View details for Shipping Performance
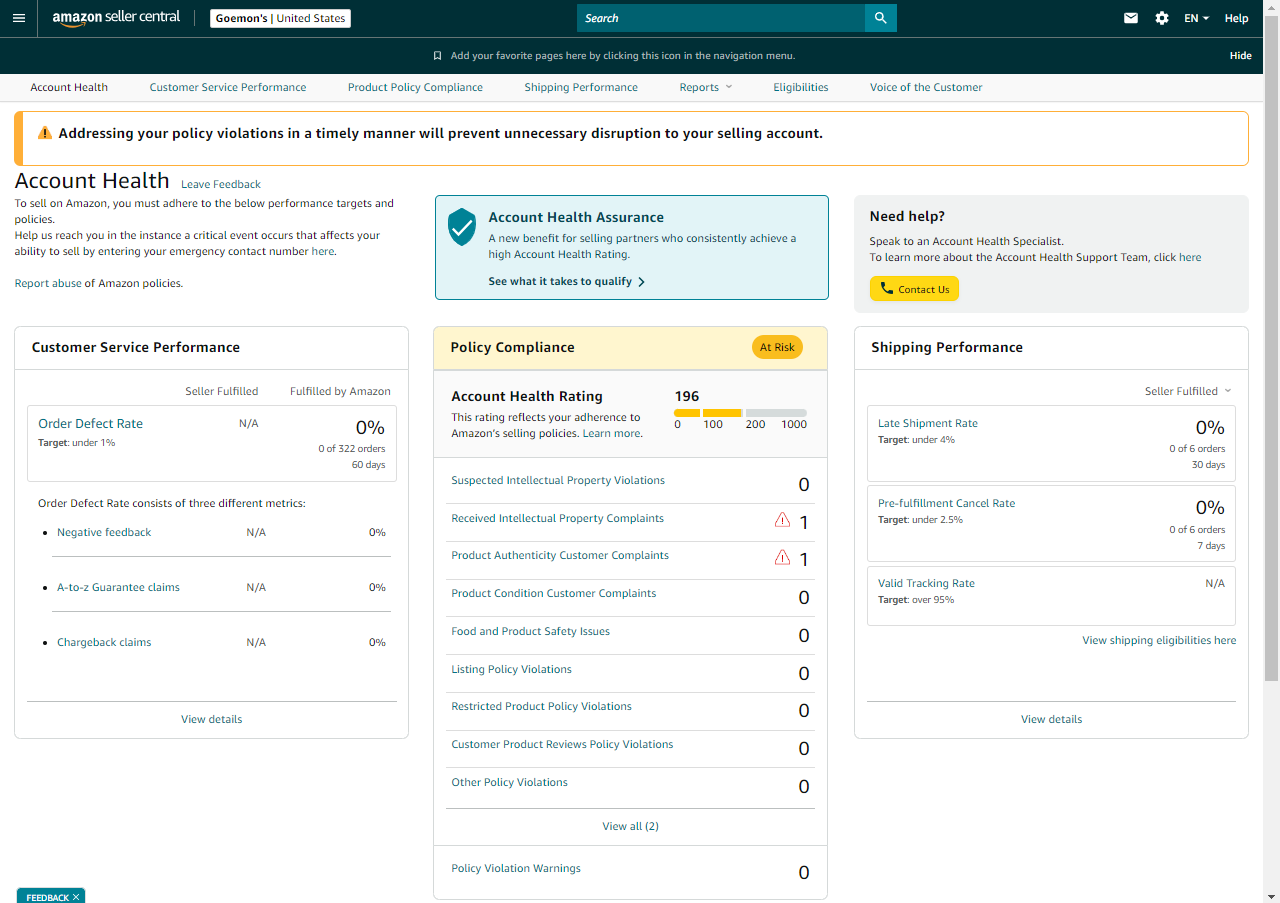This screenshot has width=1280, height=903. point(1051,719)
